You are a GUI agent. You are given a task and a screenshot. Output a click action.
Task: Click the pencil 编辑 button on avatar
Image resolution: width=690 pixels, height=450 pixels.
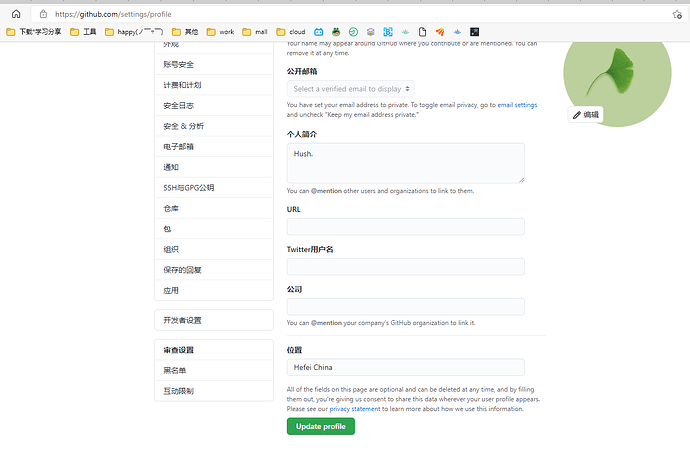(x=585, y=115)
